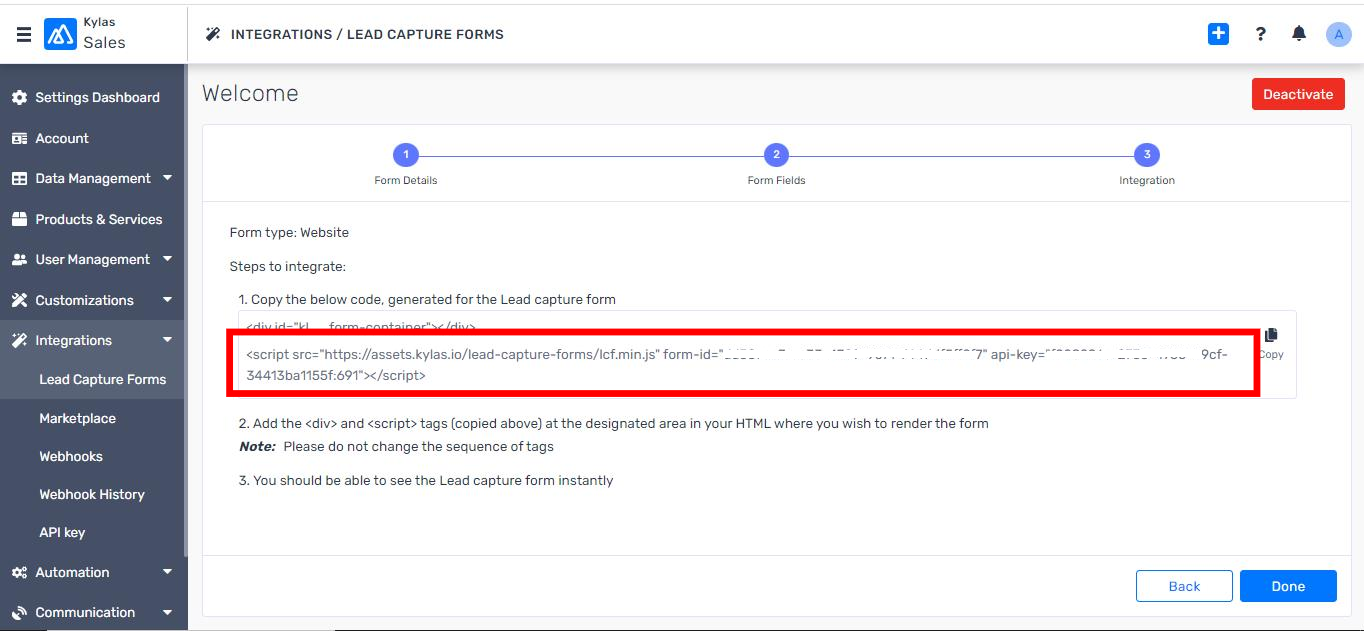Image resolution: width=1364 pixels, height=631 pixels.
Task: Click the Communication phone icon
Action: pos(19,612)
